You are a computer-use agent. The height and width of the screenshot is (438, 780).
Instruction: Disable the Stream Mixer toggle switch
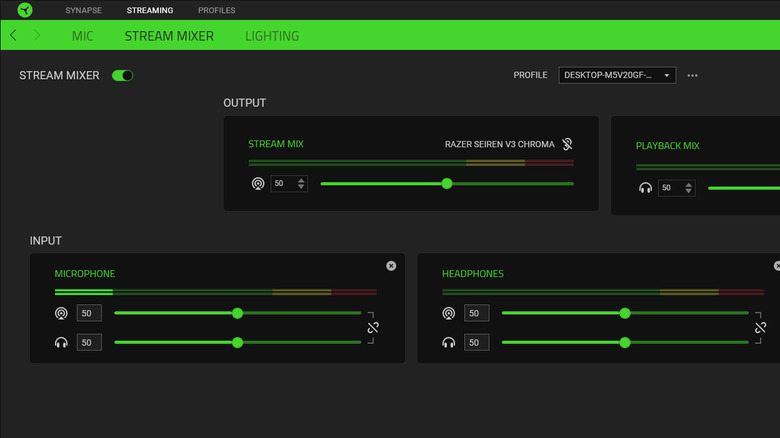pos(123,75)
